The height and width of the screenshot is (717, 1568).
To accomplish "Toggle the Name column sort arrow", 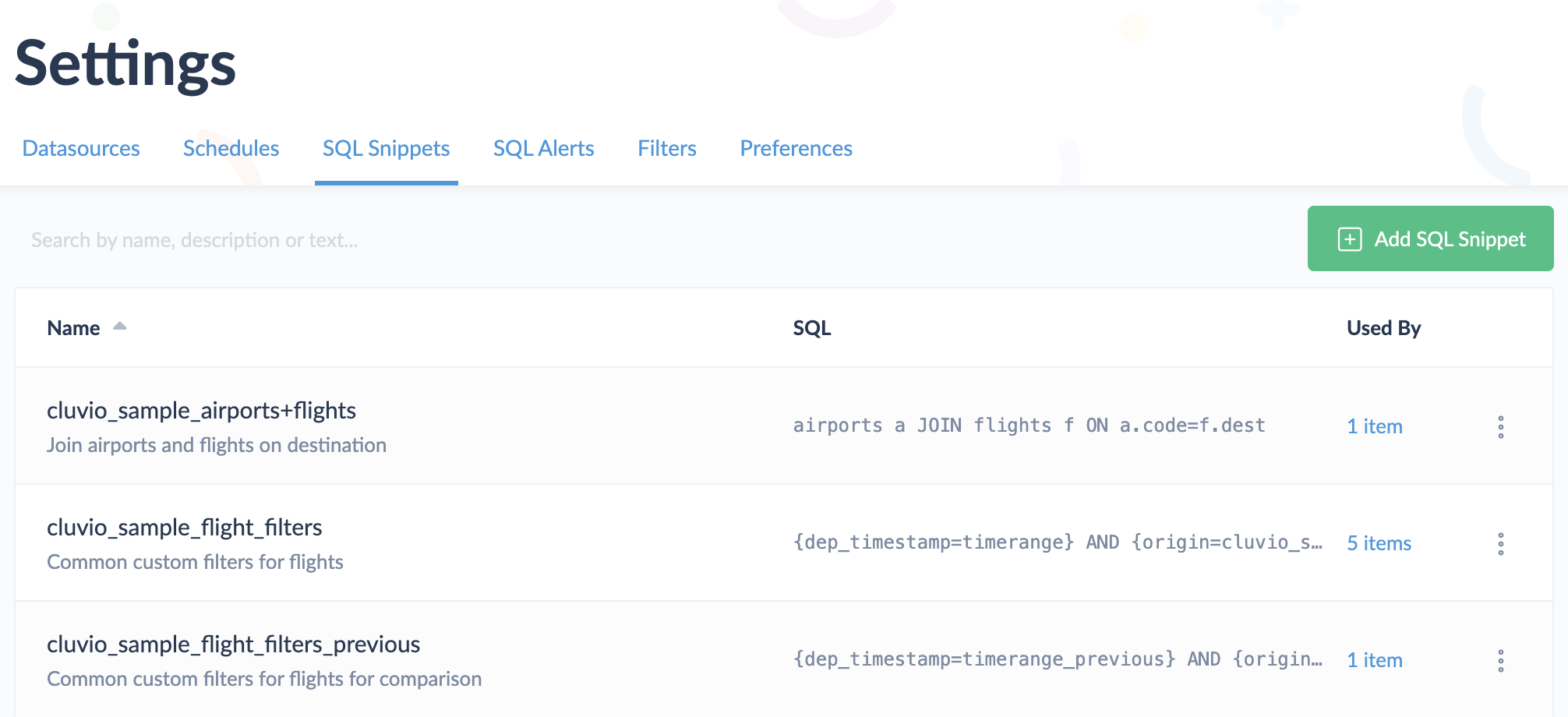I will 119,327.
